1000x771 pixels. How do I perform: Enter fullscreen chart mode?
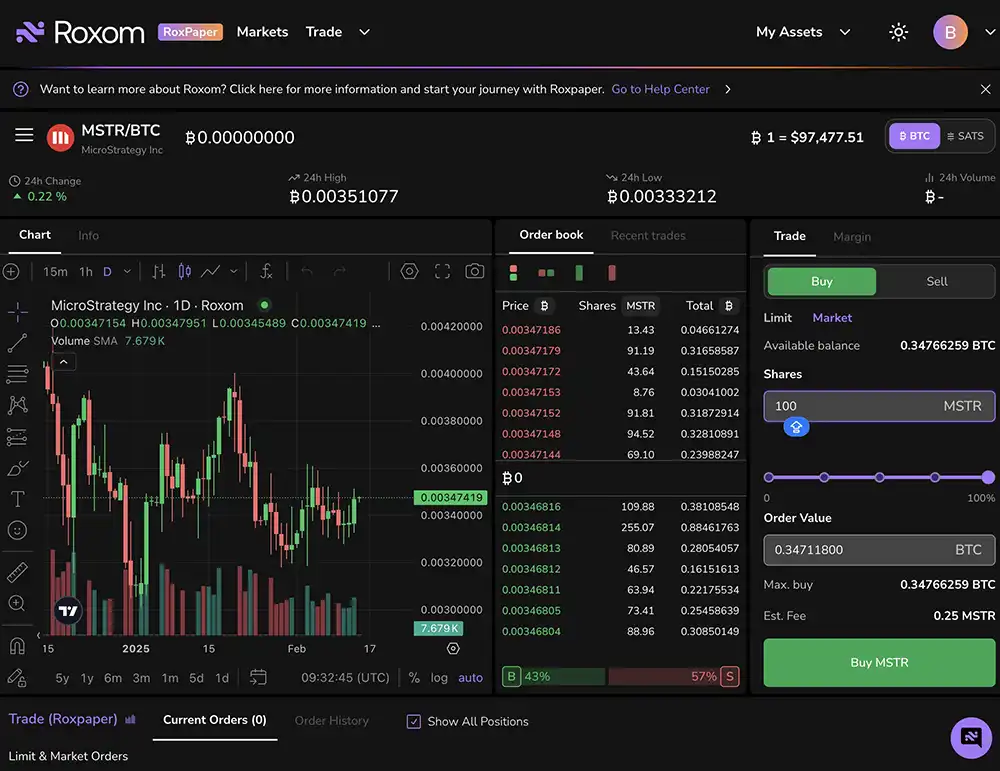click(442, 272)
